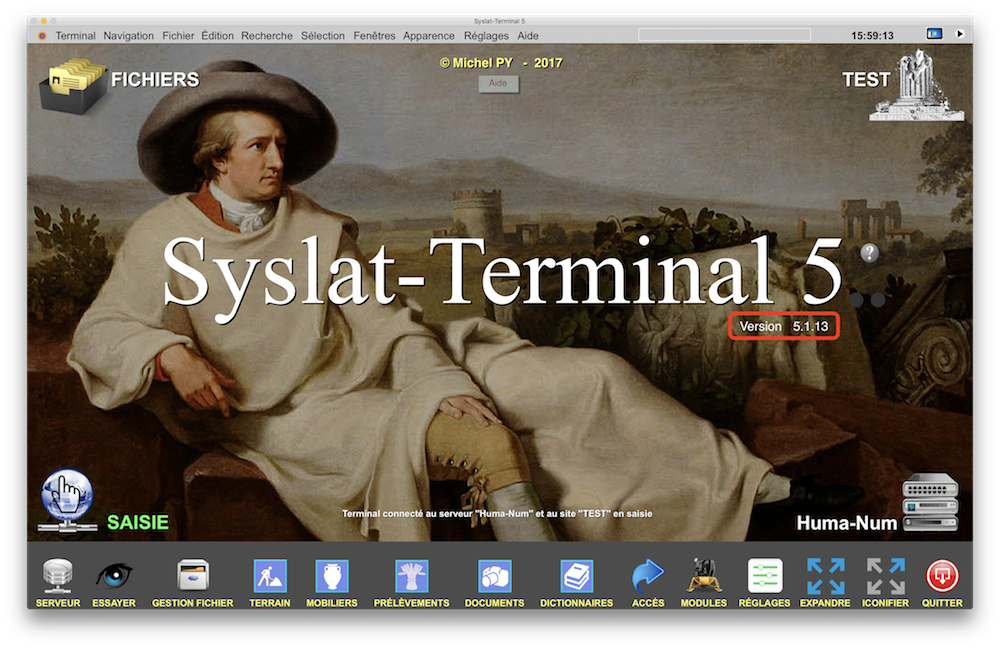Click the TEST ruins site icon
Viewport: 1000px width, 648px height.
click(916, 85)
